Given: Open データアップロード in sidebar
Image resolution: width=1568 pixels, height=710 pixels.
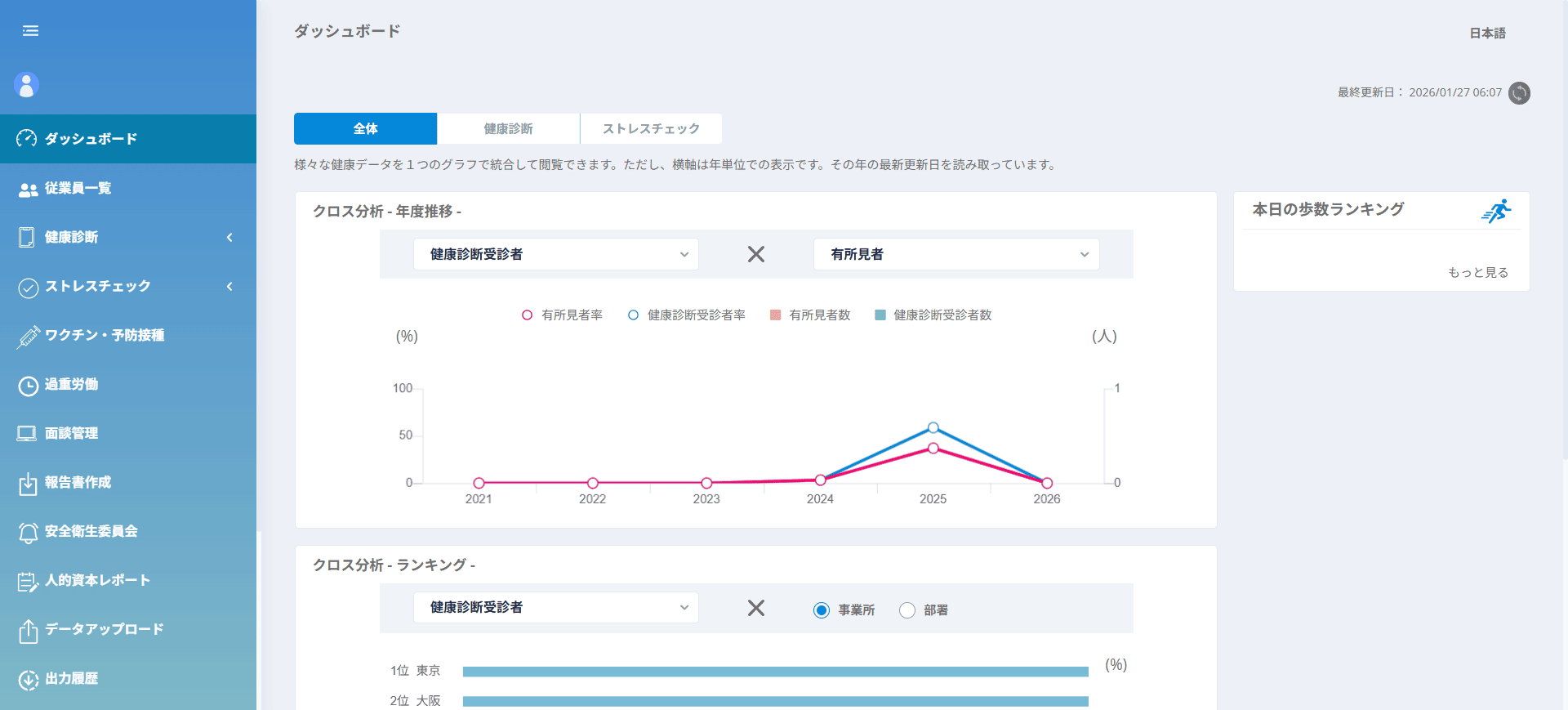Looking at the screenshot, I should 104,629.
